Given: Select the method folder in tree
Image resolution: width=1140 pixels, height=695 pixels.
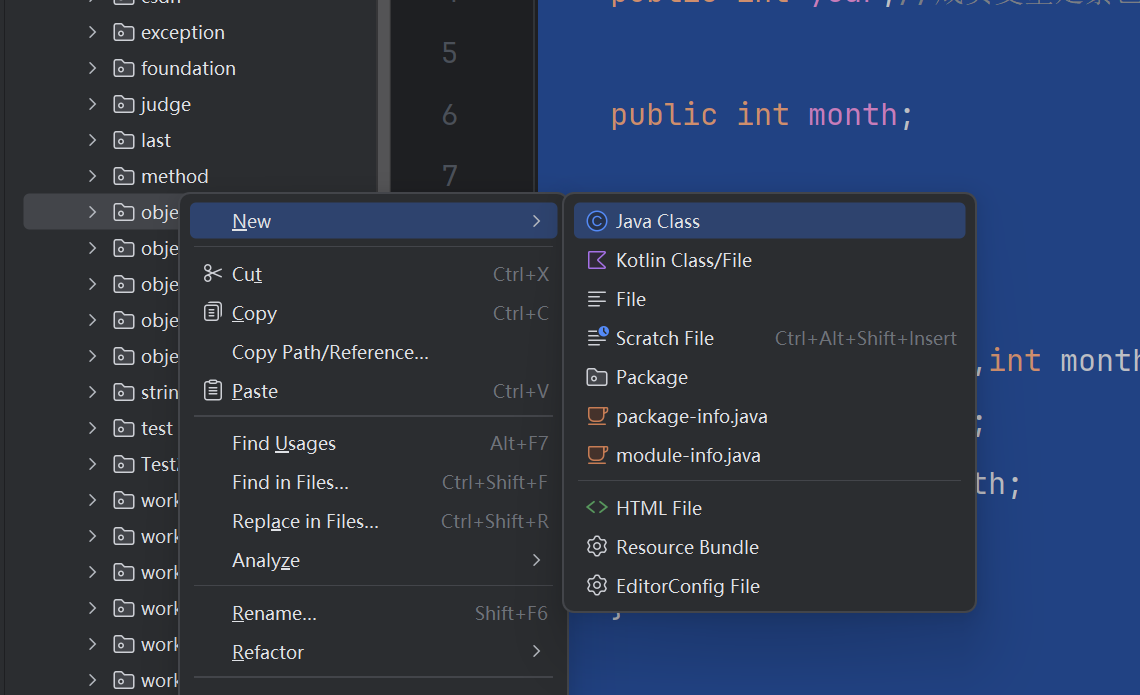Looking at the screenshot, I should (x=174, y=176).
